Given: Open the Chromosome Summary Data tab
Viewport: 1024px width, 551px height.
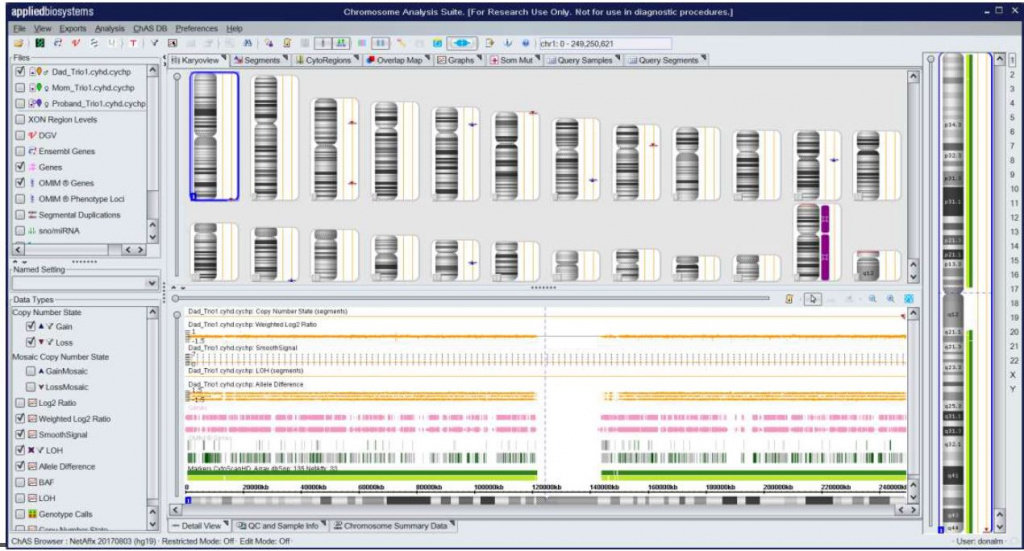Looking at the screenshot, I should 394,525.
